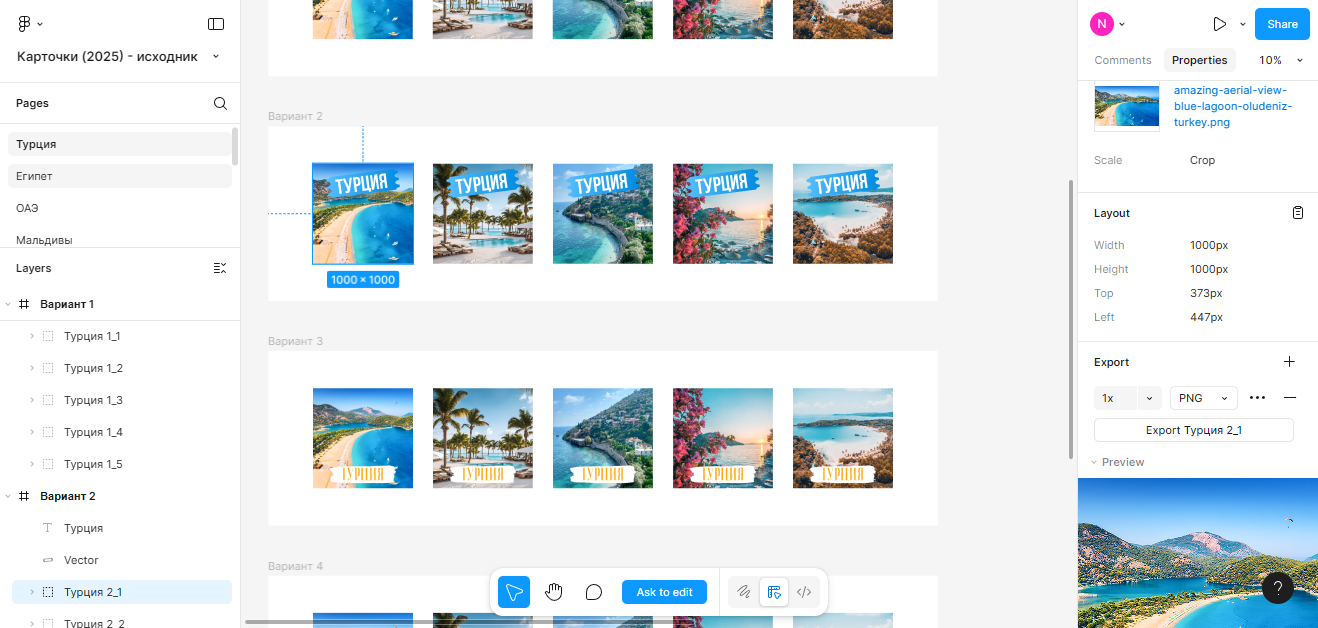Add an export setting with the plus icon
The image size is (1318, 628).
(x=1290, y=362)
